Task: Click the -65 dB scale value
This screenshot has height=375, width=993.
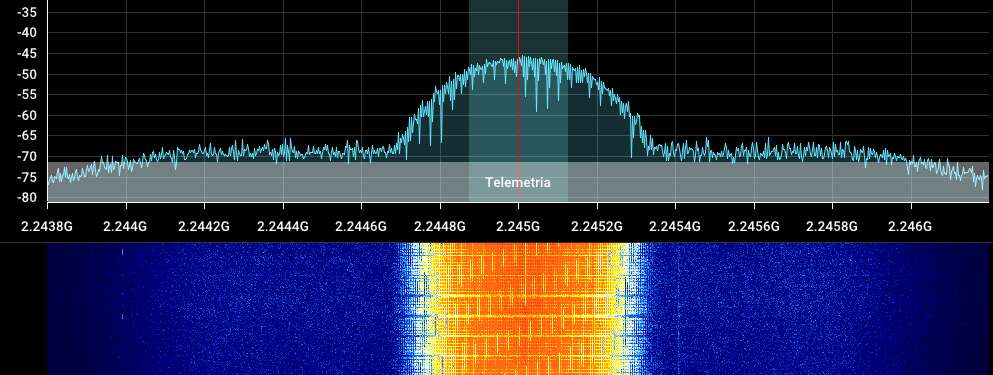Action: [27, 136]
